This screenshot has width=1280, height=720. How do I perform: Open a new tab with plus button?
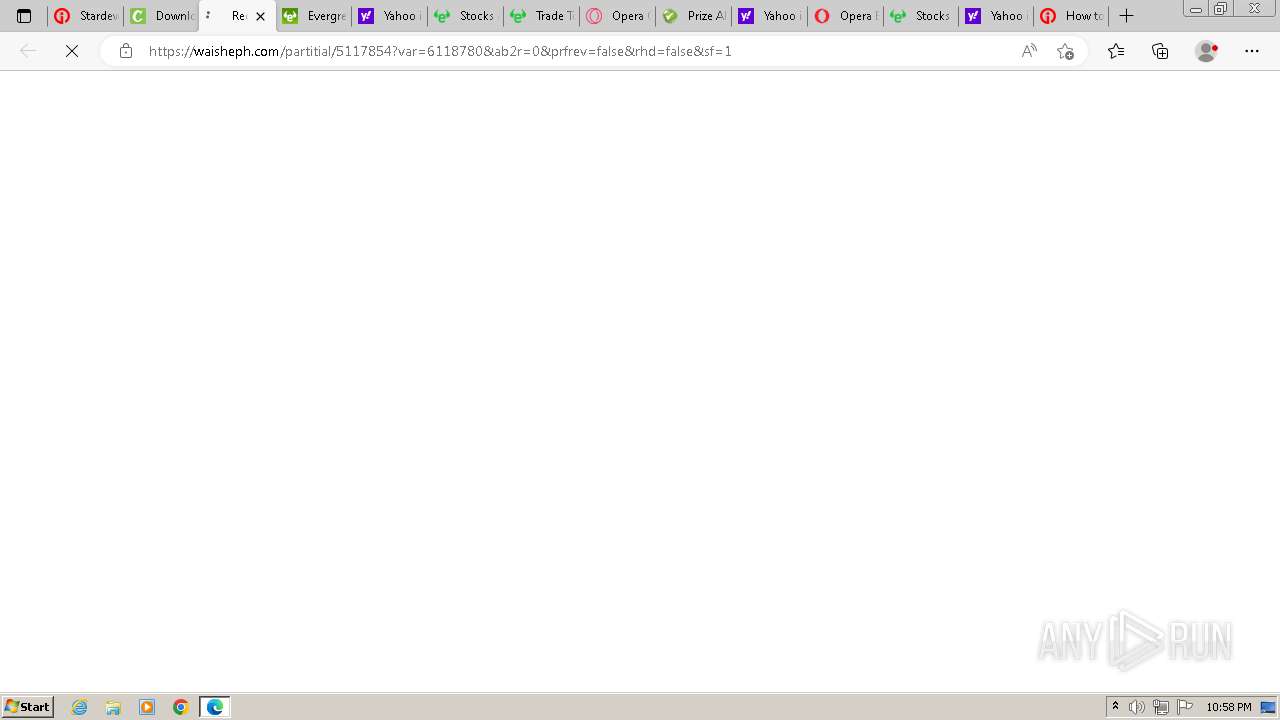click(1126, 16)
